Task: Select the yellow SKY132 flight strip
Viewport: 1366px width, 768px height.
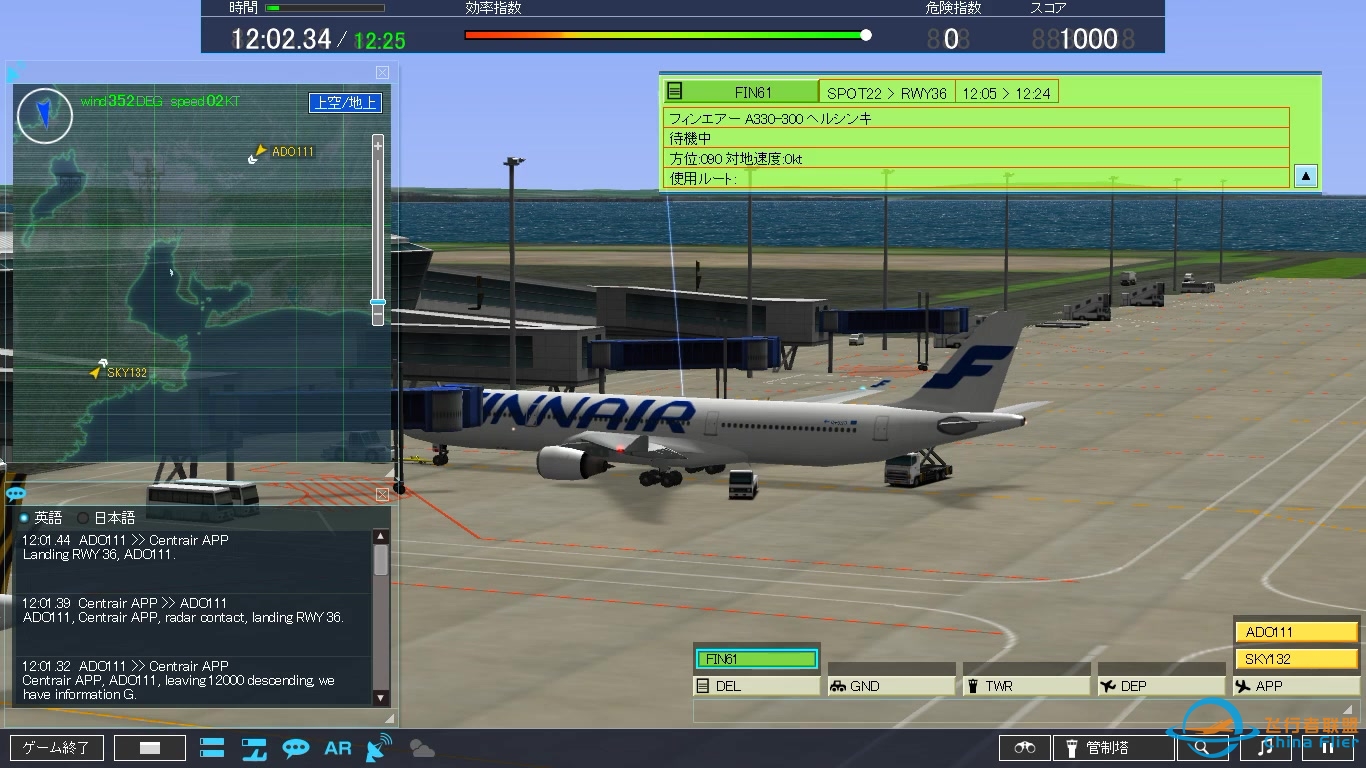Action: [1296, 659]
